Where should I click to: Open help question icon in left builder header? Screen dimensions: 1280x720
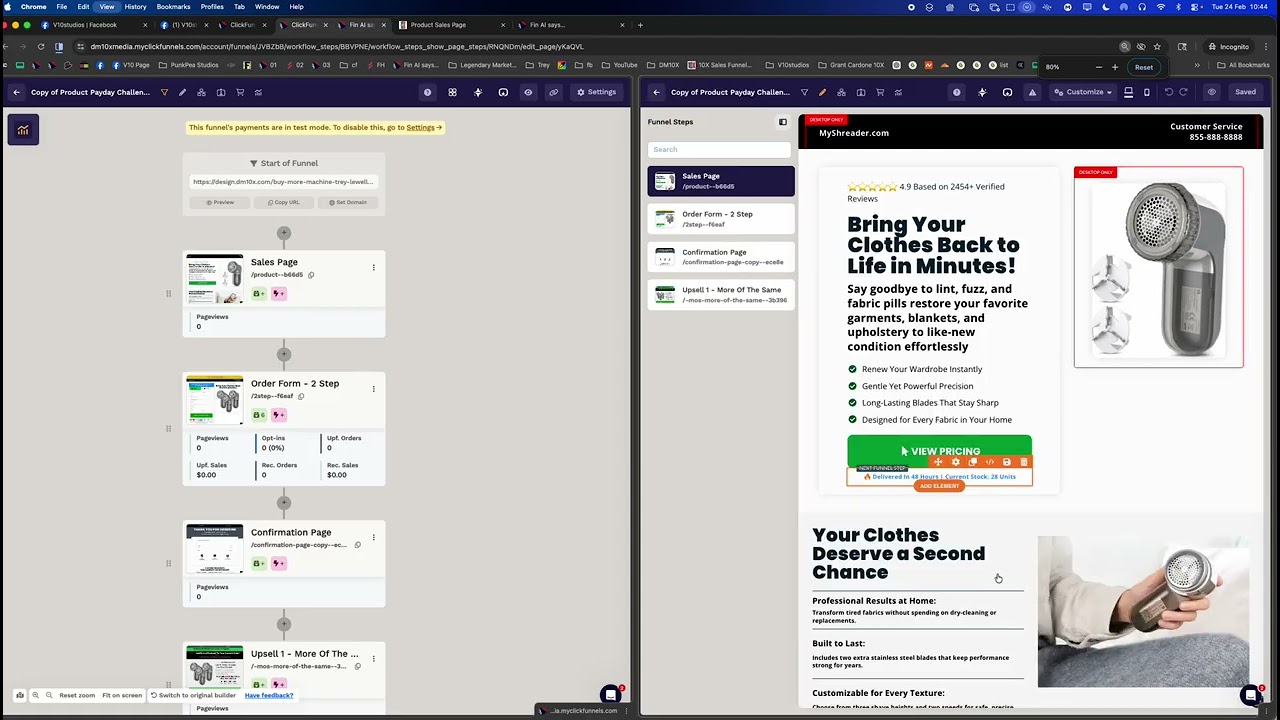427,92
